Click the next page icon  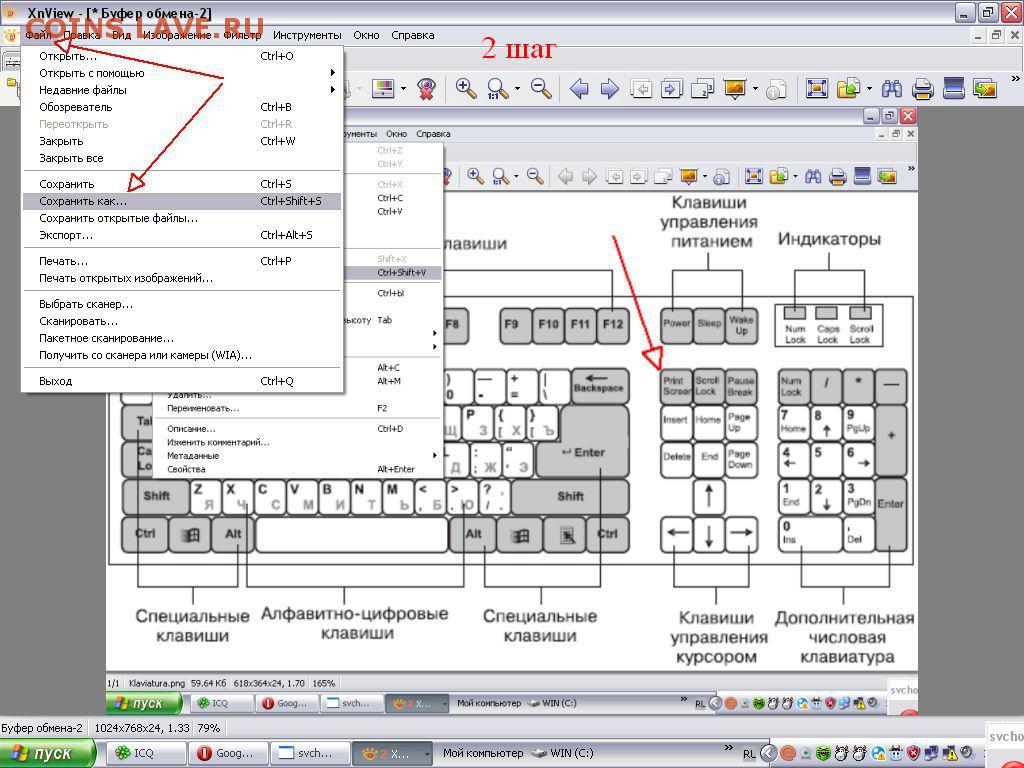(671, 88)
